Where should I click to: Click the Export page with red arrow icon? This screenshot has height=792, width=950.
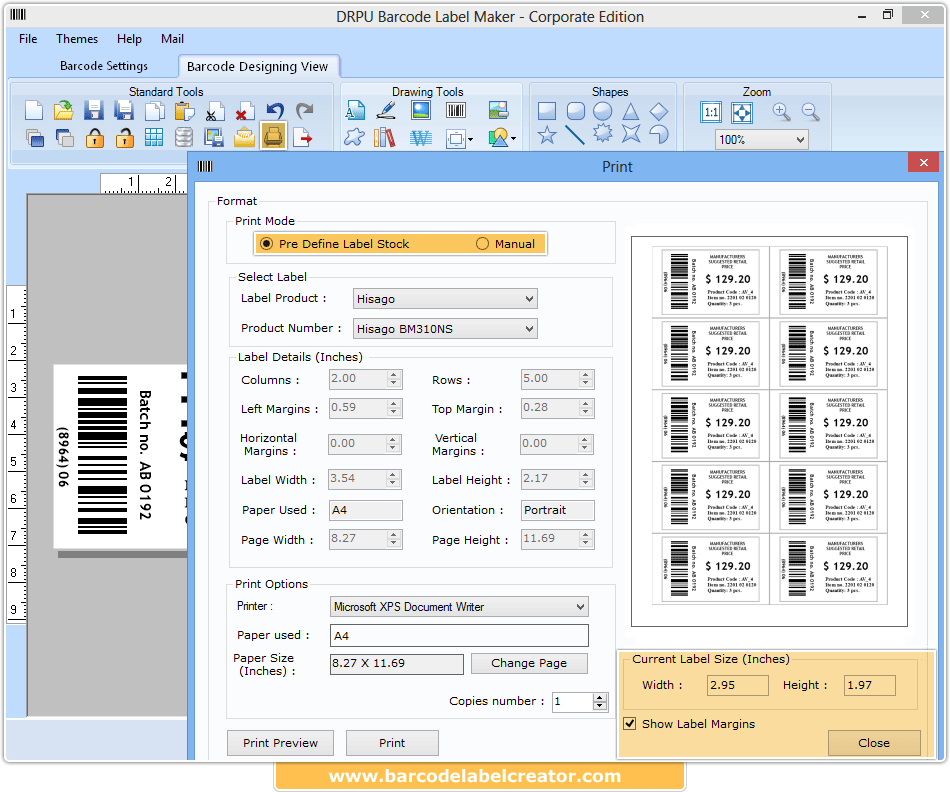(x=303, y=138)
